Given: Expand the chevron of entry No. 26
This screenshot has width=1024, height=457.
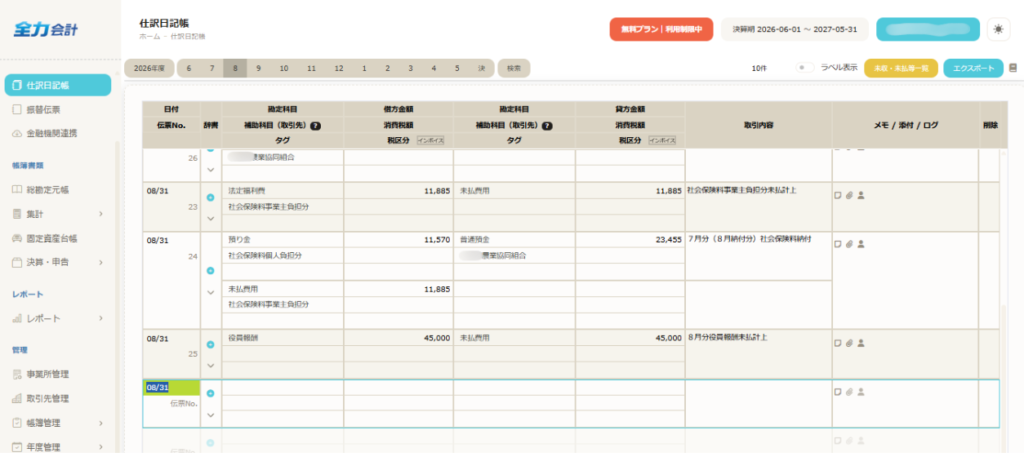Looking at the screenshot, I should pyautogui.click(x=210, y=170).
